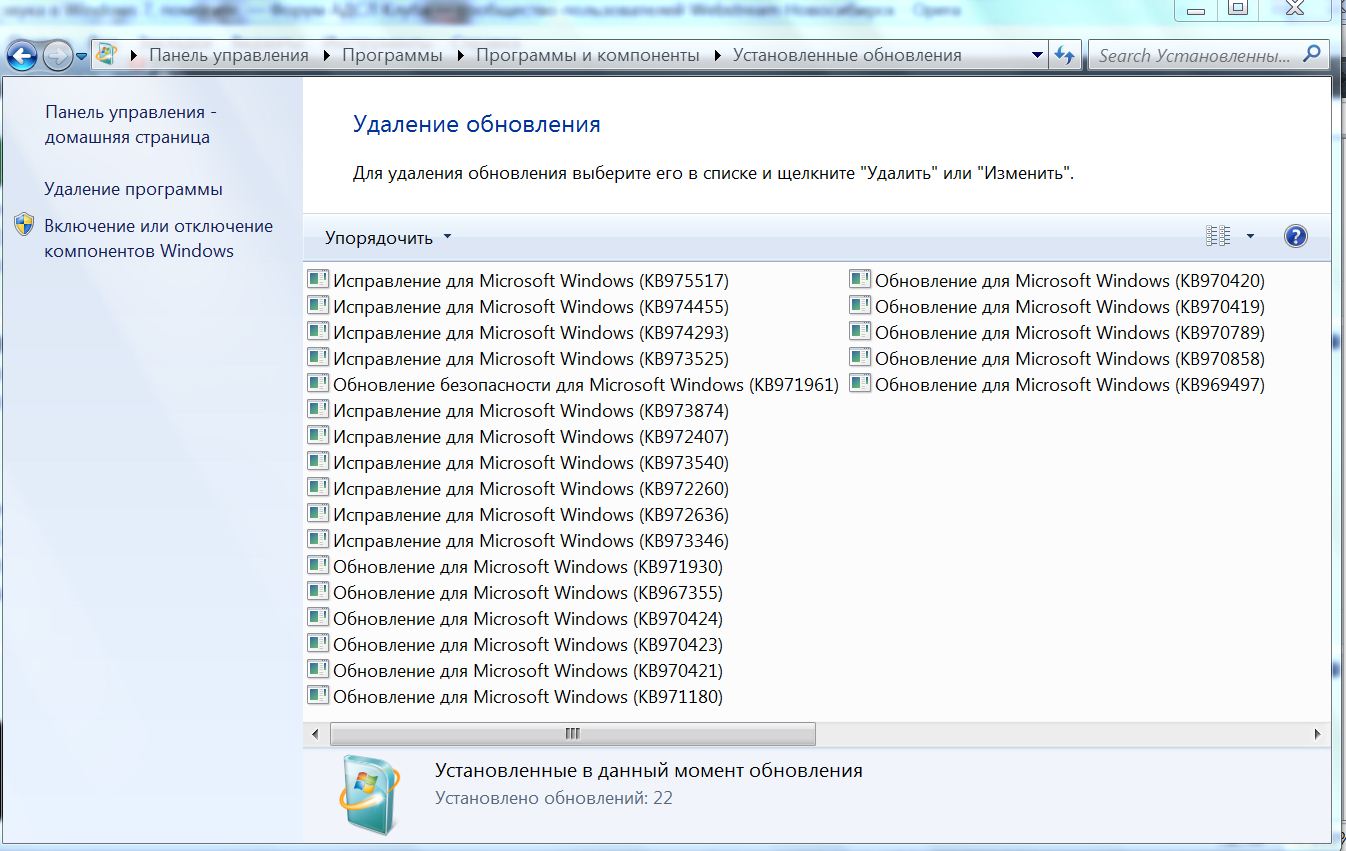Click the refresh icon beside the address bar

click(1065, 56)
